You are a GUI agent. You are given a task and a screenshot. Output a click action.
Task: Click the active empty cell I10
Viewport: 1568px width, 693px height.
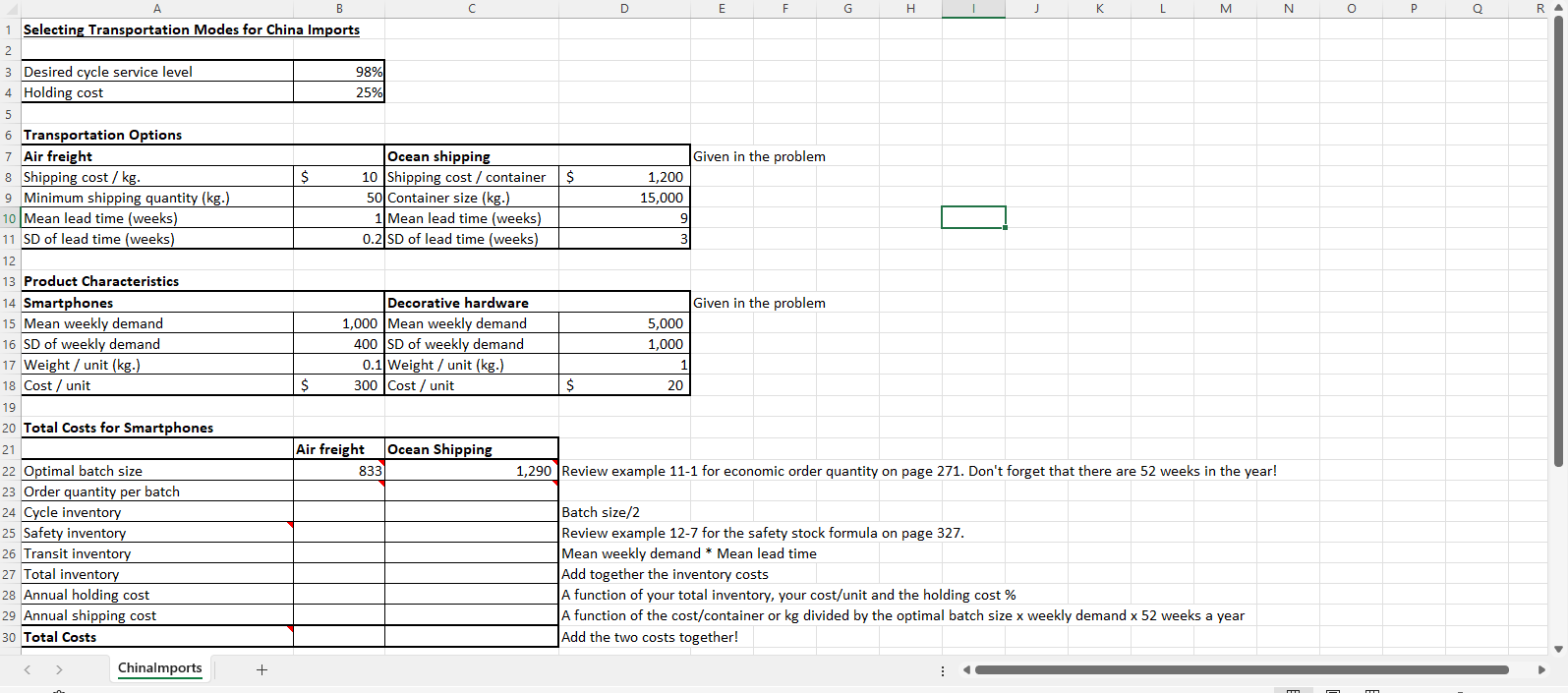coord(973,217)
